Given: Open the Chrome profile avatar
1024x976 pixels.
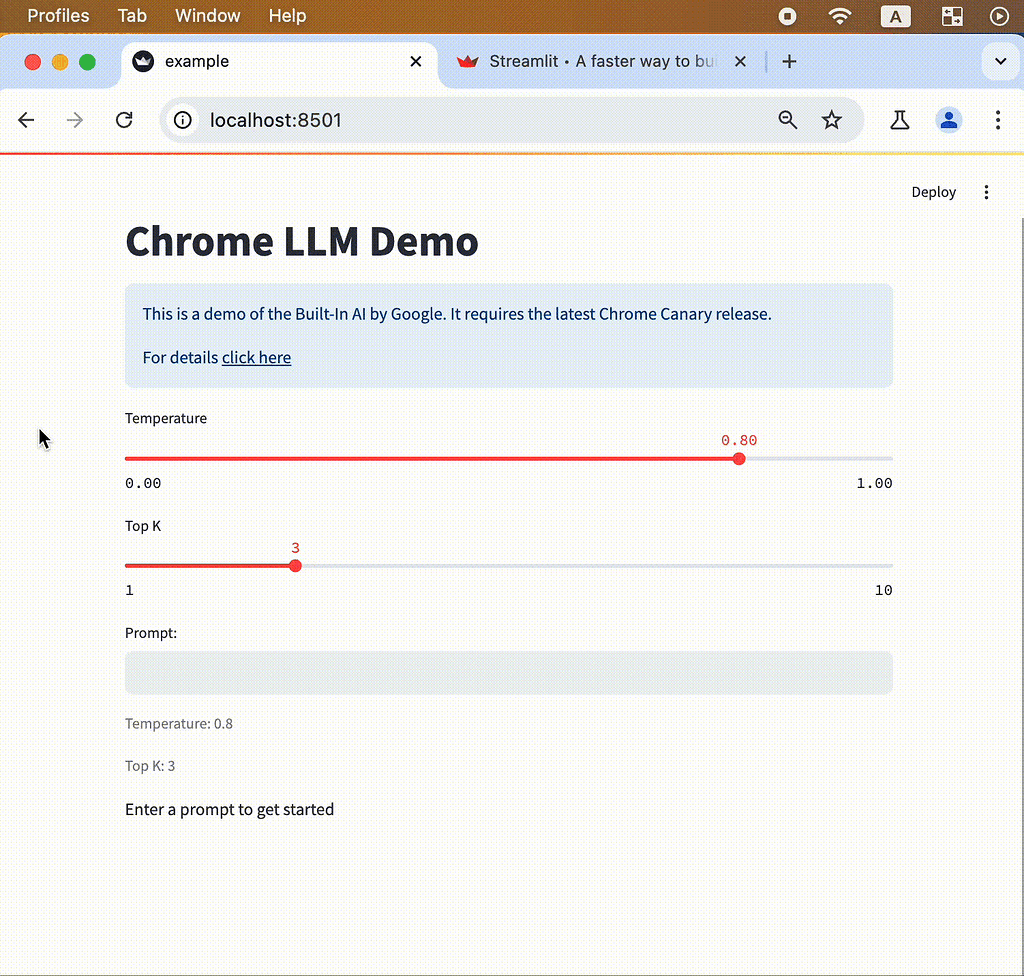Looking at the screenshot, I should pyautogui.click(x=948, y=120).
